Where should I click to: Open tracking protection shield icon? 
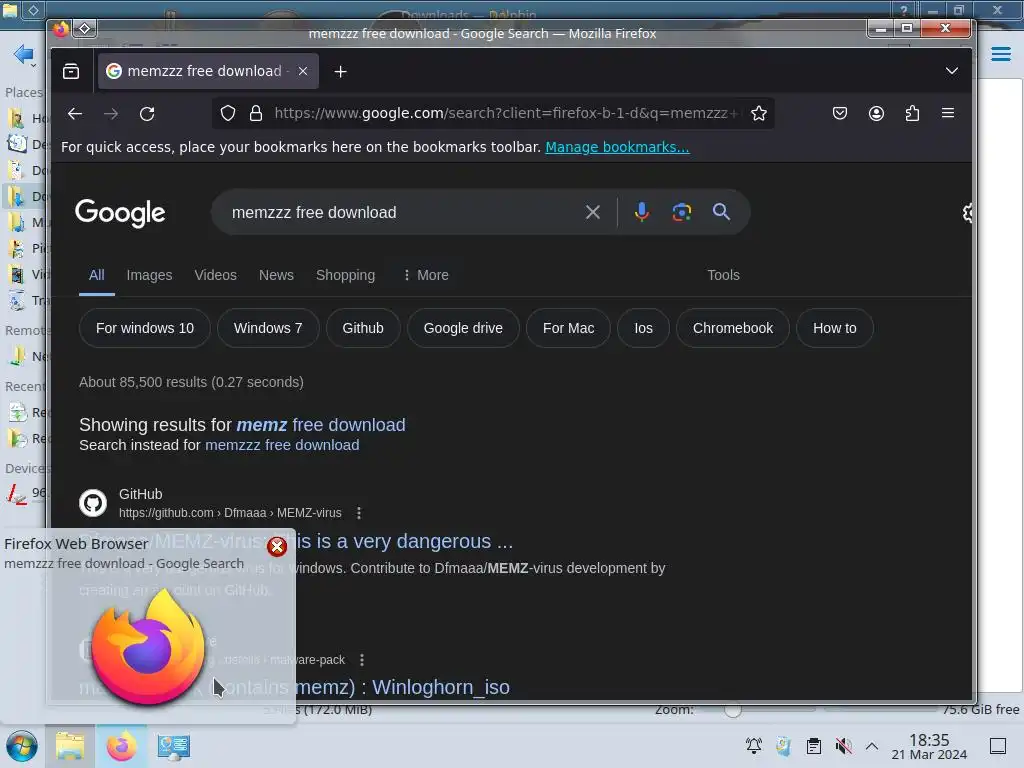(x=228, y=113)
